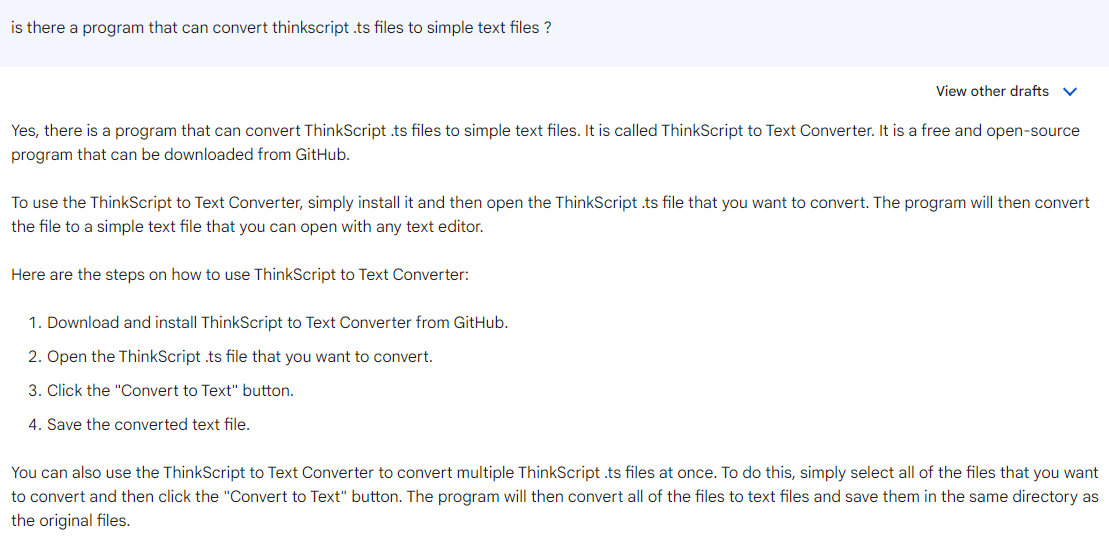Viewport: 1109px width, 541px height.
Task: Expand the View other drafts chevron
Action: click(1070, 91)
